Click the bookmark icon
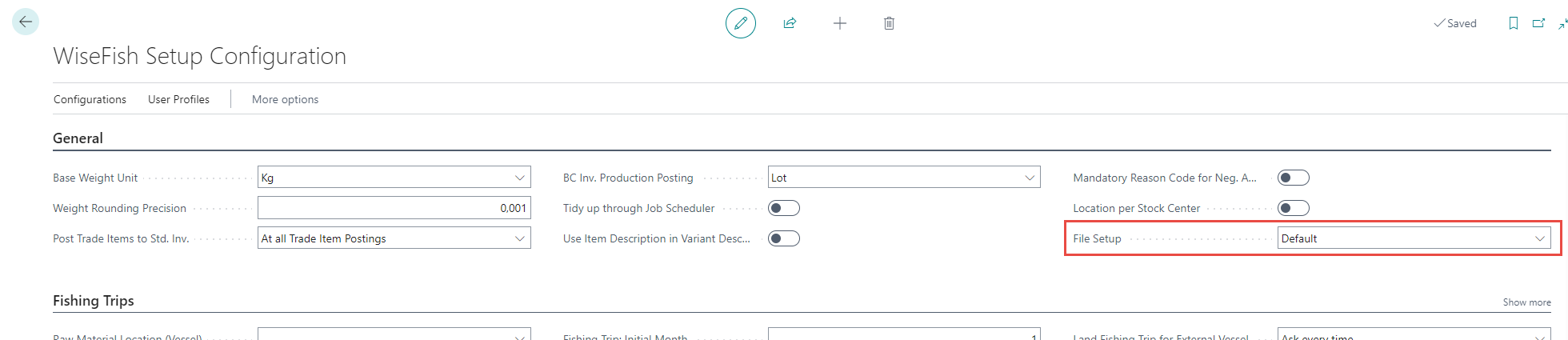 pyautogui.click(x=1513, y=23)
